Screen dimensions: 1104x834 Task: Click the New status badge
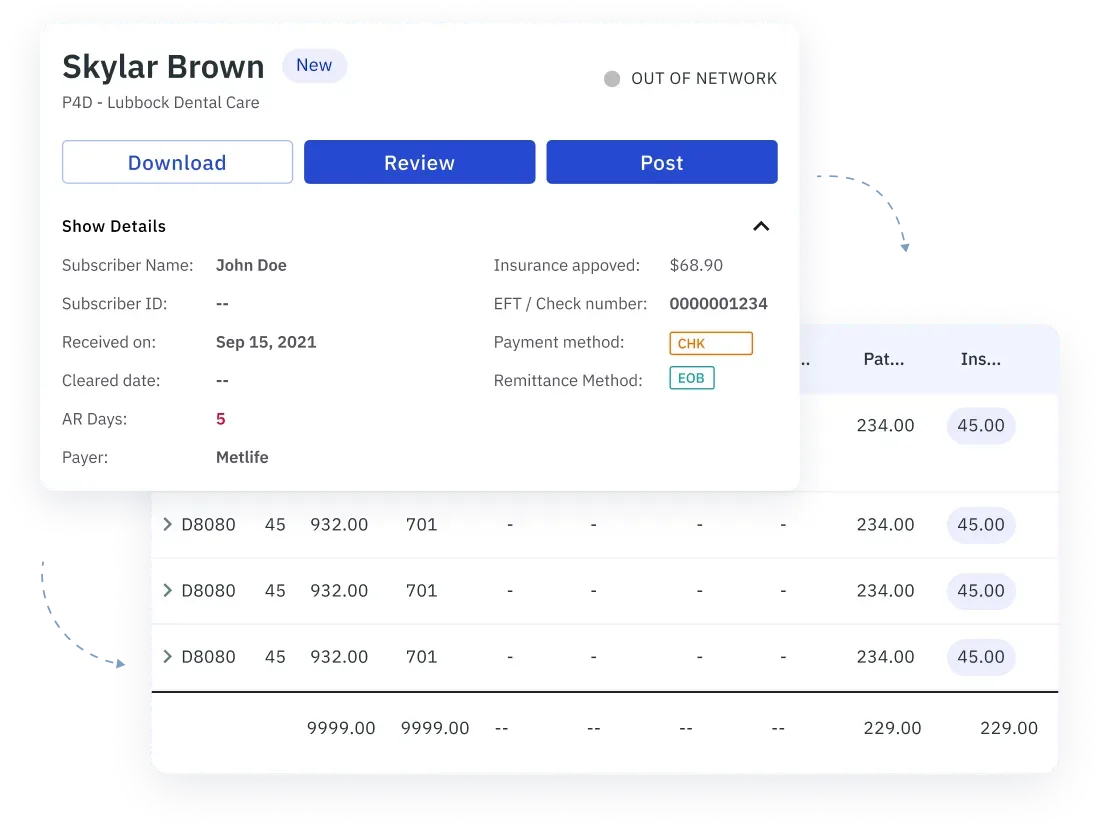[x=314, y=66]
